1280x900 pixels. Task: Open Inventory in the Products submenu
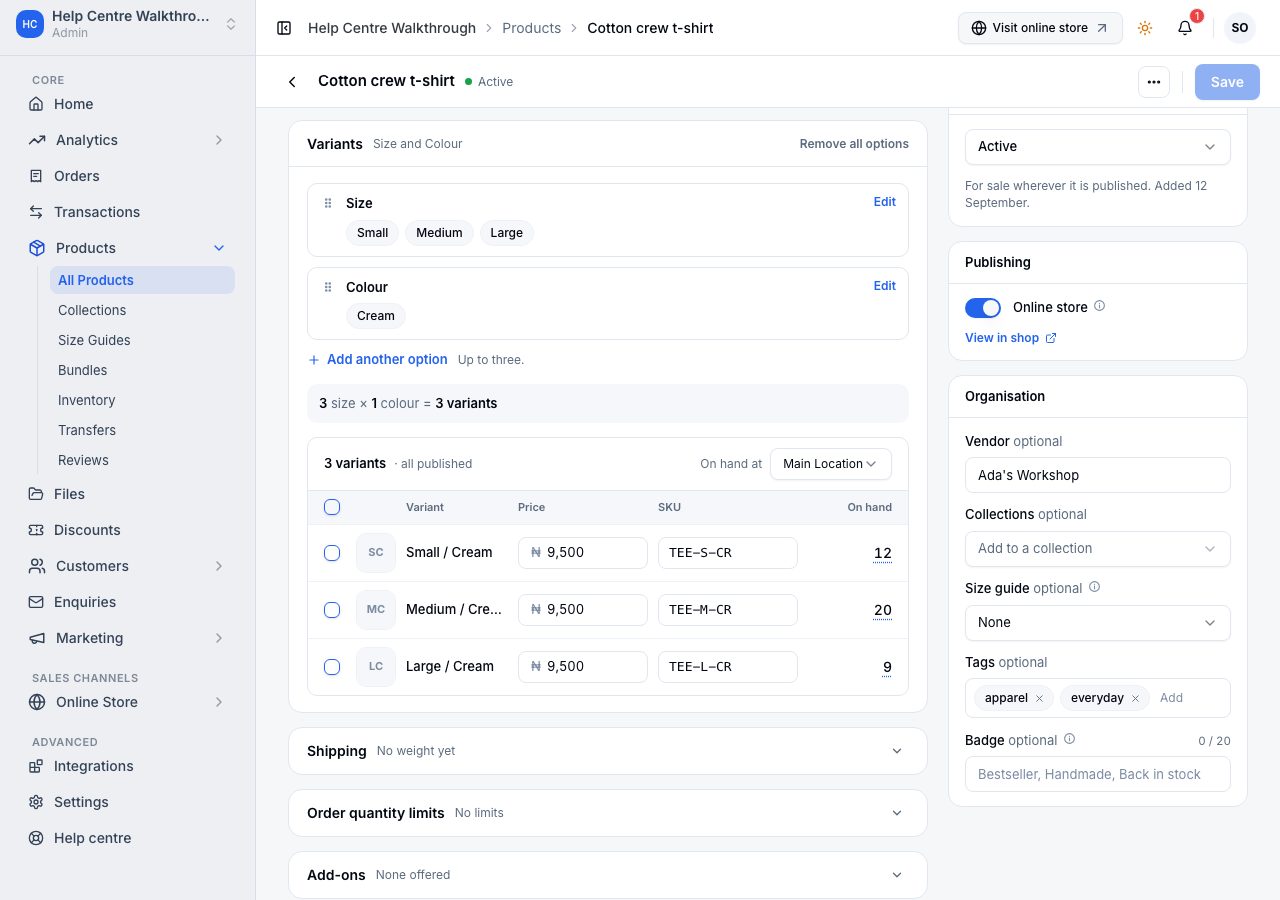(142, 400)
